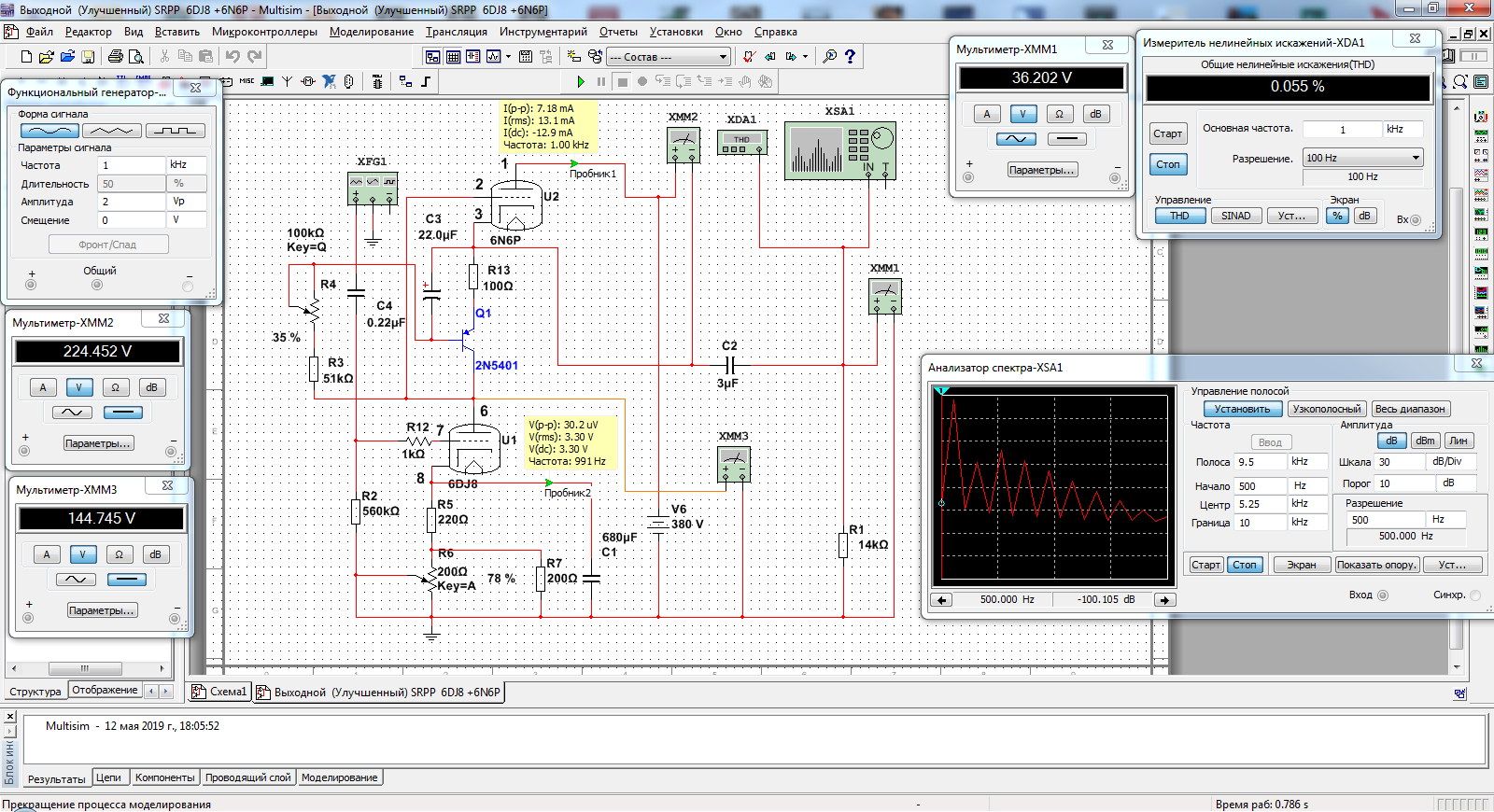Click the left panel horizontal scrollbar
Image resolution: width=1494 pixels, height=812 pixels.
(x=86, y=668)
